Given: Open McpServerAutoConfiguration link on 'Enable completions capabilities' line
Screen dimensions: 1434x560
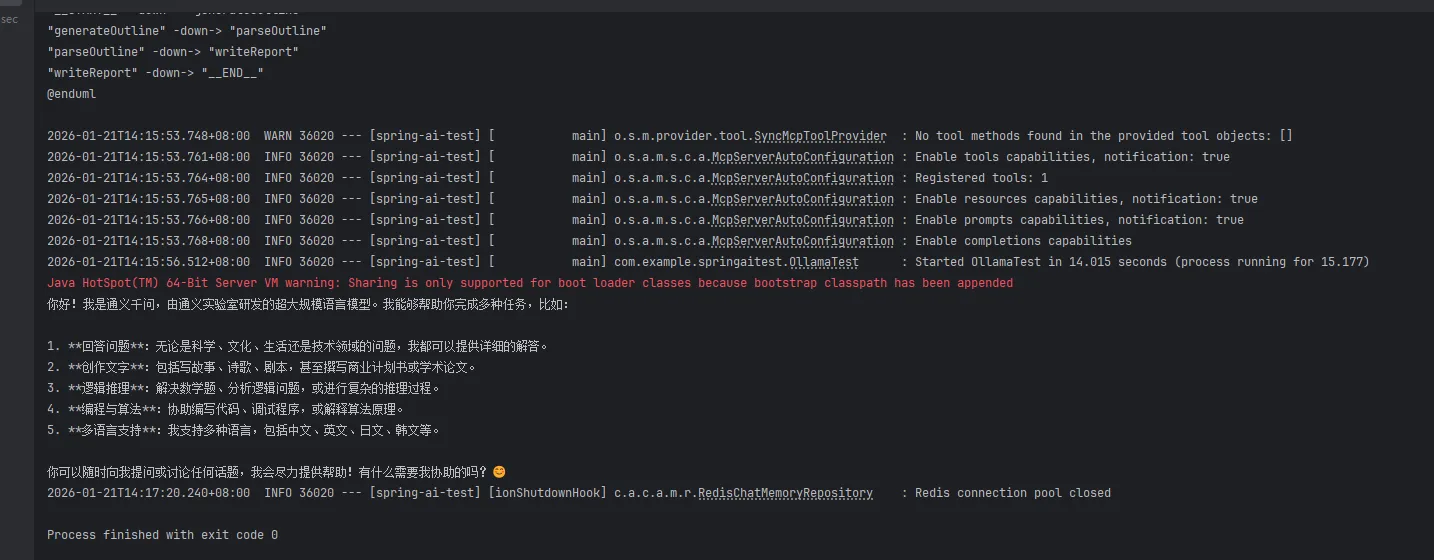Looking at the screenshot, I should (802, 241).
